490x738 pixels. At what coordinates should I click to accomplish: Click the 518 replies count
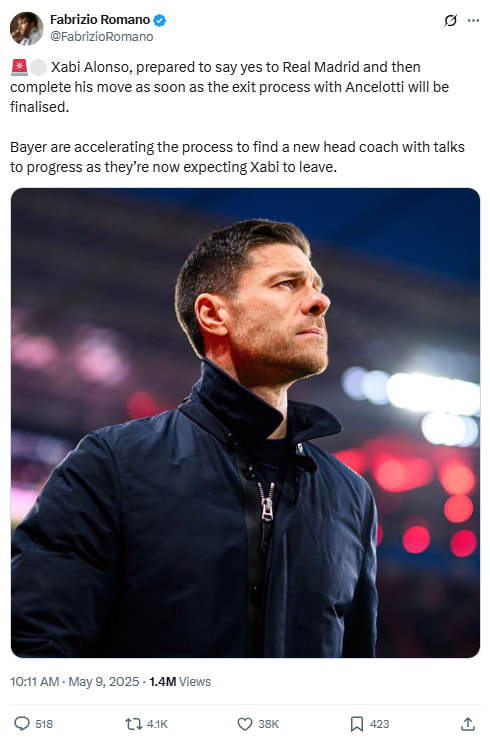click(44, 724)
